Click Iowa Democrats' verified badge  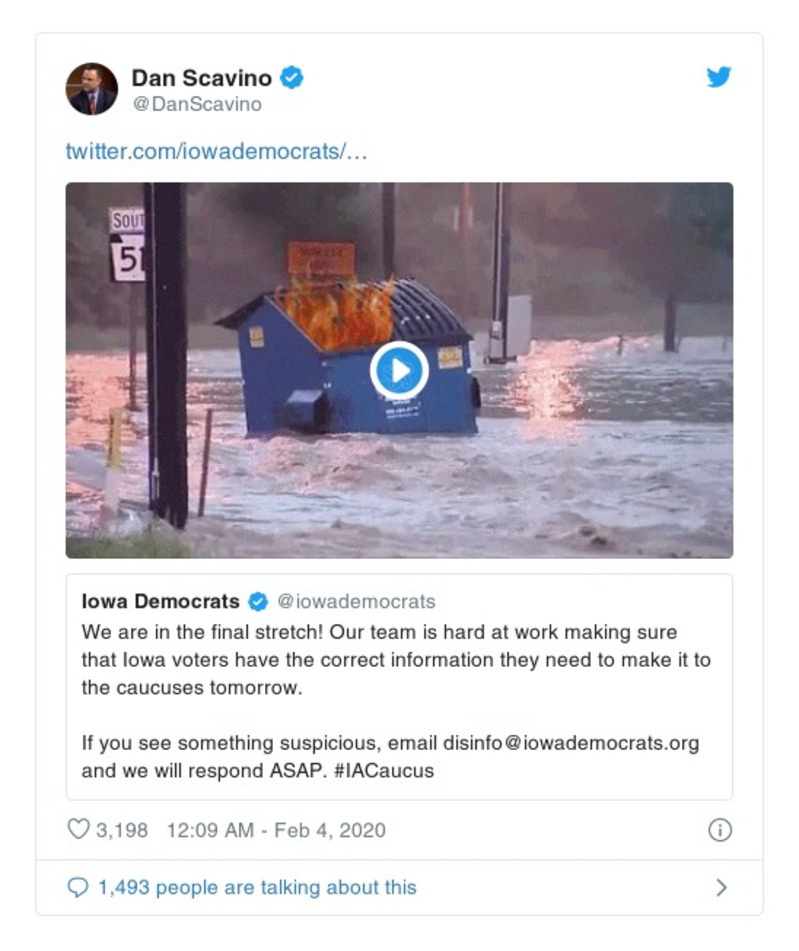tap(258, 602)
